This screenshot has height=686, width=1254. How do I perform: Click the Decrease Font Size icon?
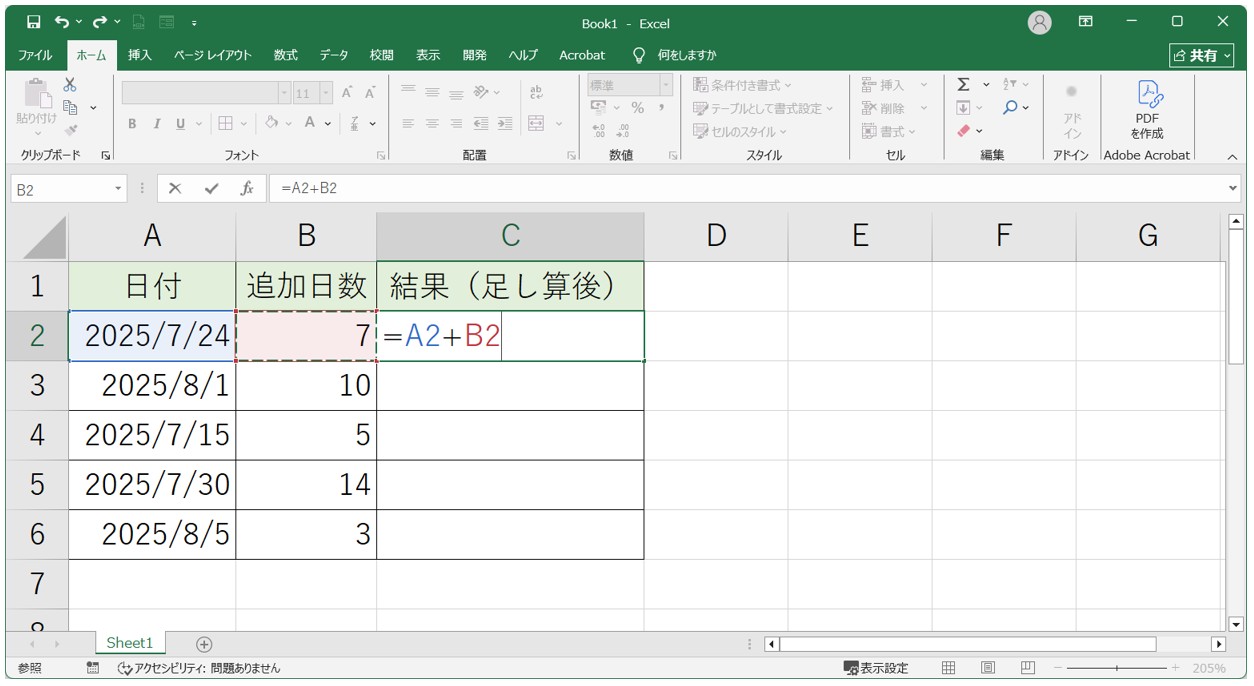coord(370,93)
